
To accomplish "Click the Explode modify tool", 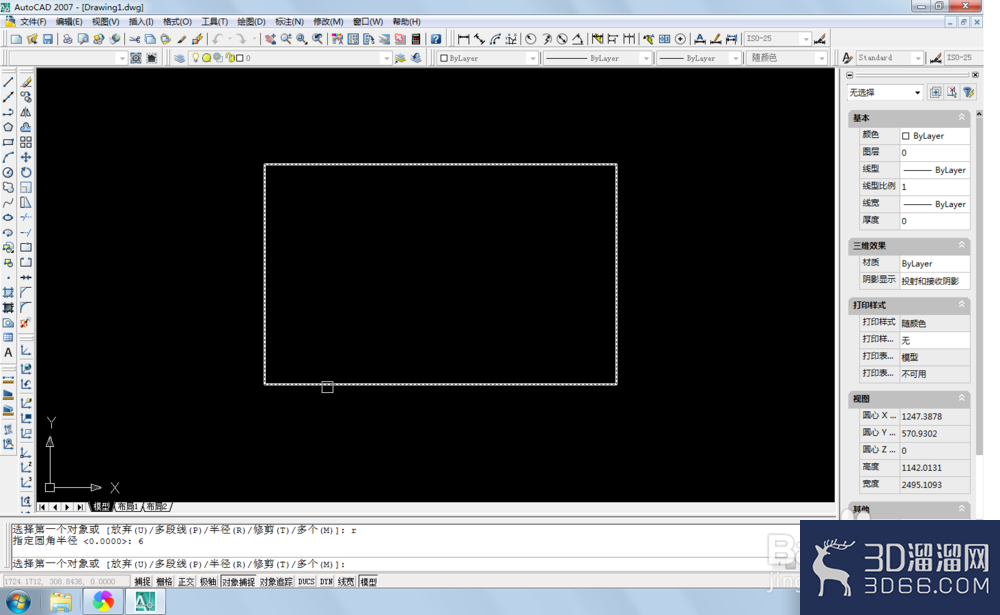I will coord(26,323).
